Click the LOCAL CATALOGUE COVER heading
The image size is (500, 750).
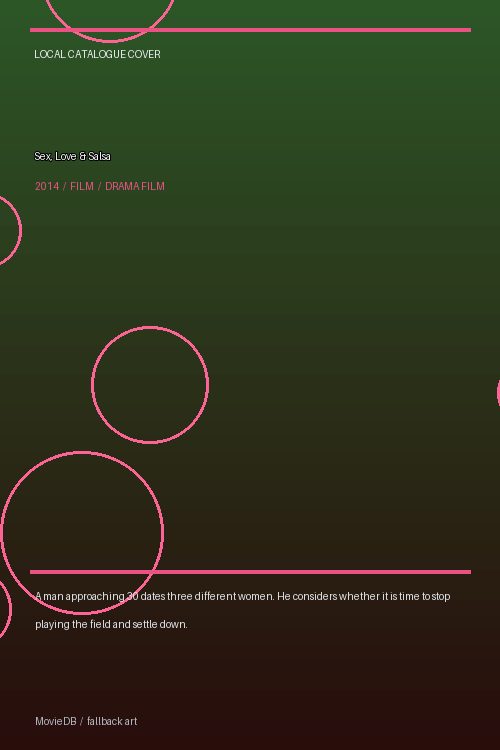click(x=97, y=55)
